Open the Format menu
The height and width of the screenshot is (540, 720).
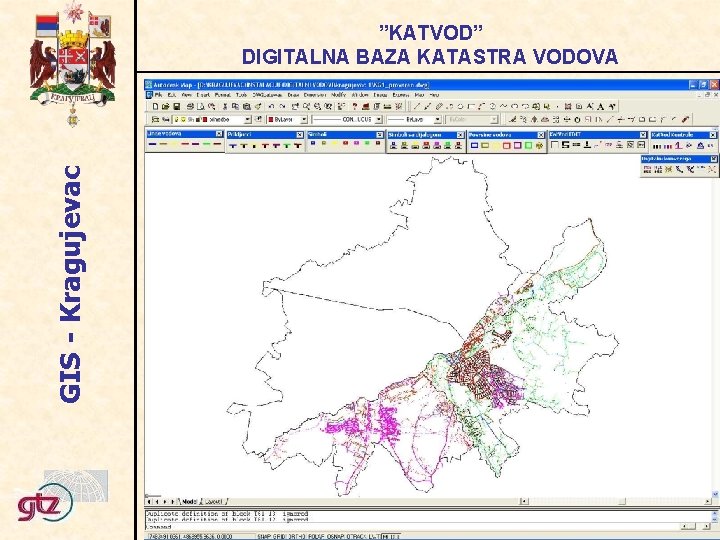click(x=223, y=95)
